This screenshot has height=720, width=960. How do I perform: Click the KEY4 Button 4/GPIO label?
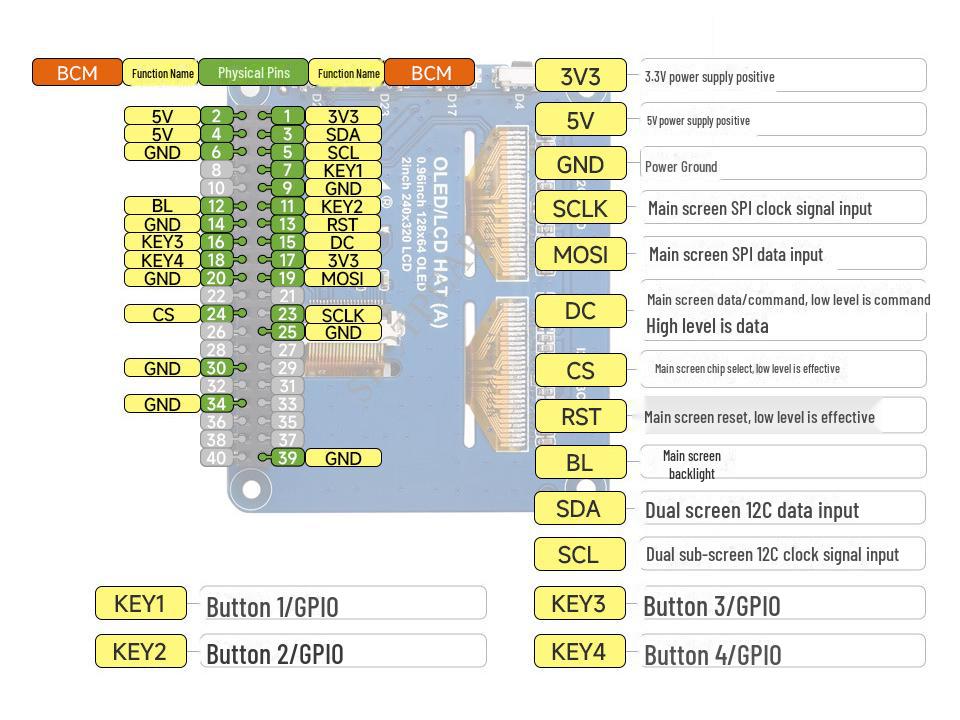(580, 652)
